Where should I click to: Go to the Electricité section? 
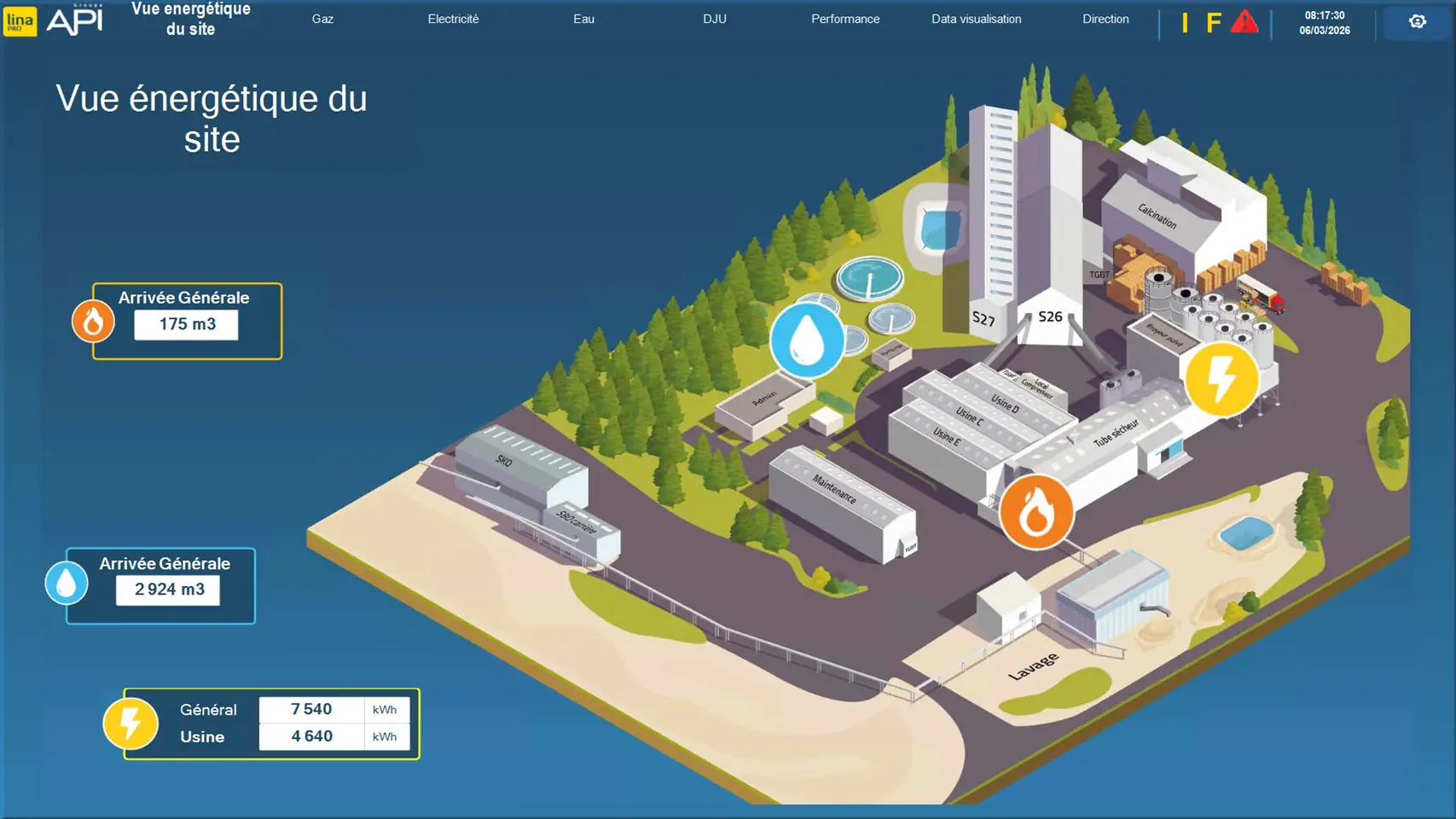coord(453,19)
